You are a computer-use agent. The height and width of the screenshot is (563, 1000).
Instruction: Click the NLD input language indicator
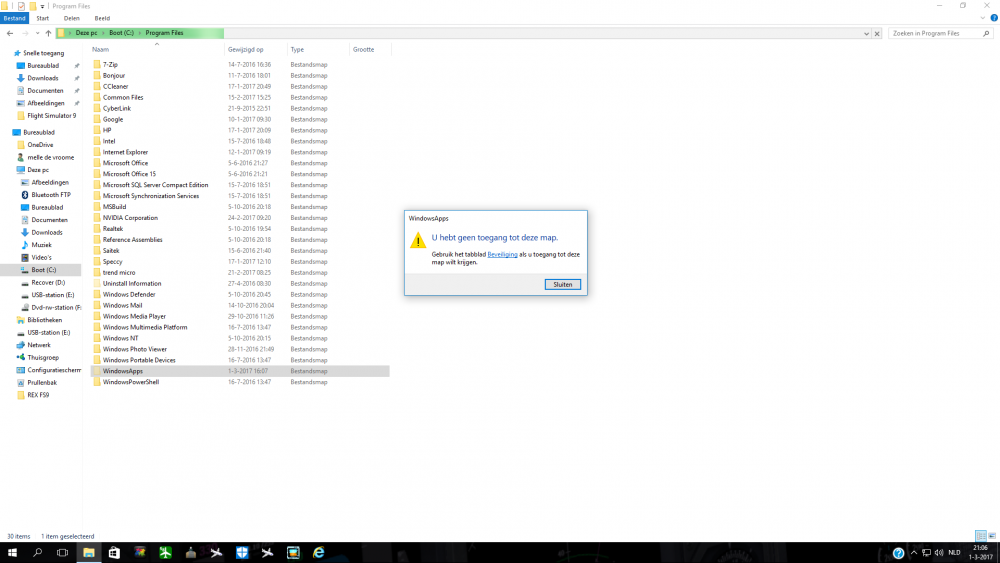coord(954,553)
